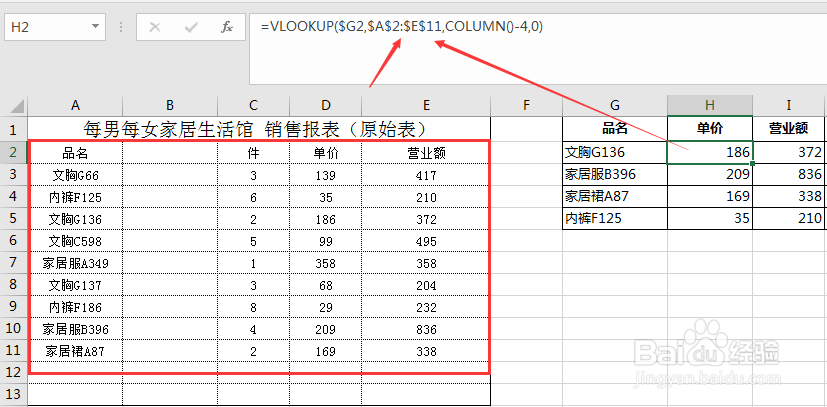Viewport: 827px width, 407px height.
Task: Click unit price 99 cell
Action: (x=325, y=241)
